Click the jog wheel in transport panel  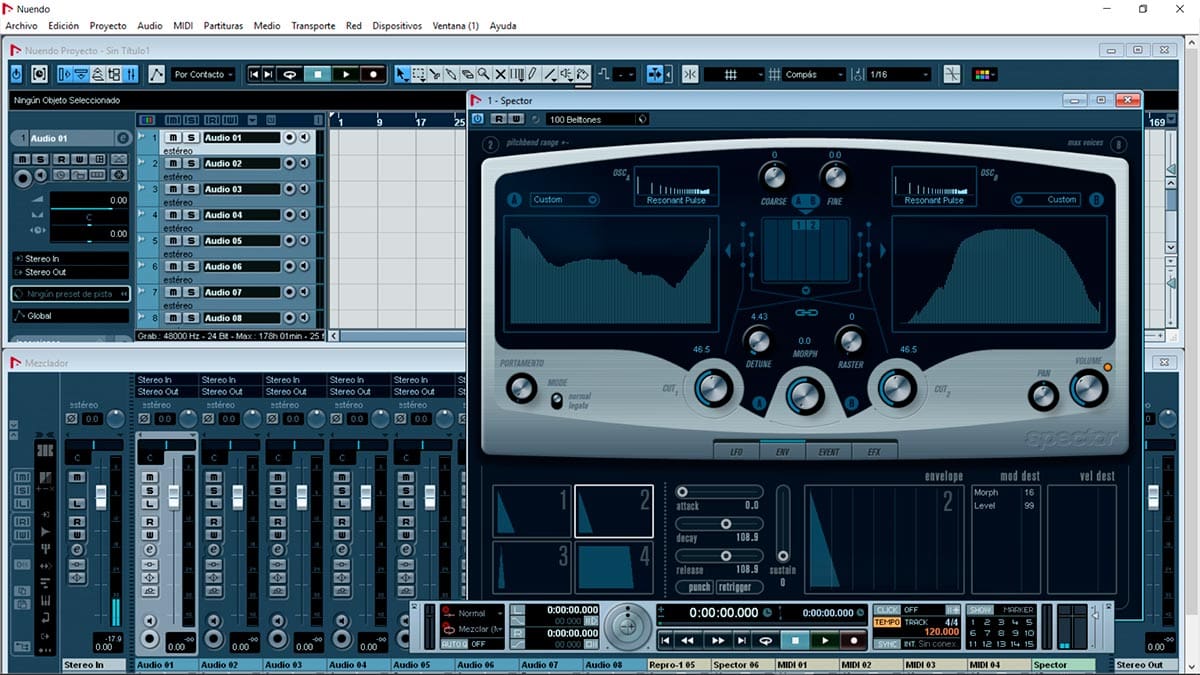(x=627, y=626)
